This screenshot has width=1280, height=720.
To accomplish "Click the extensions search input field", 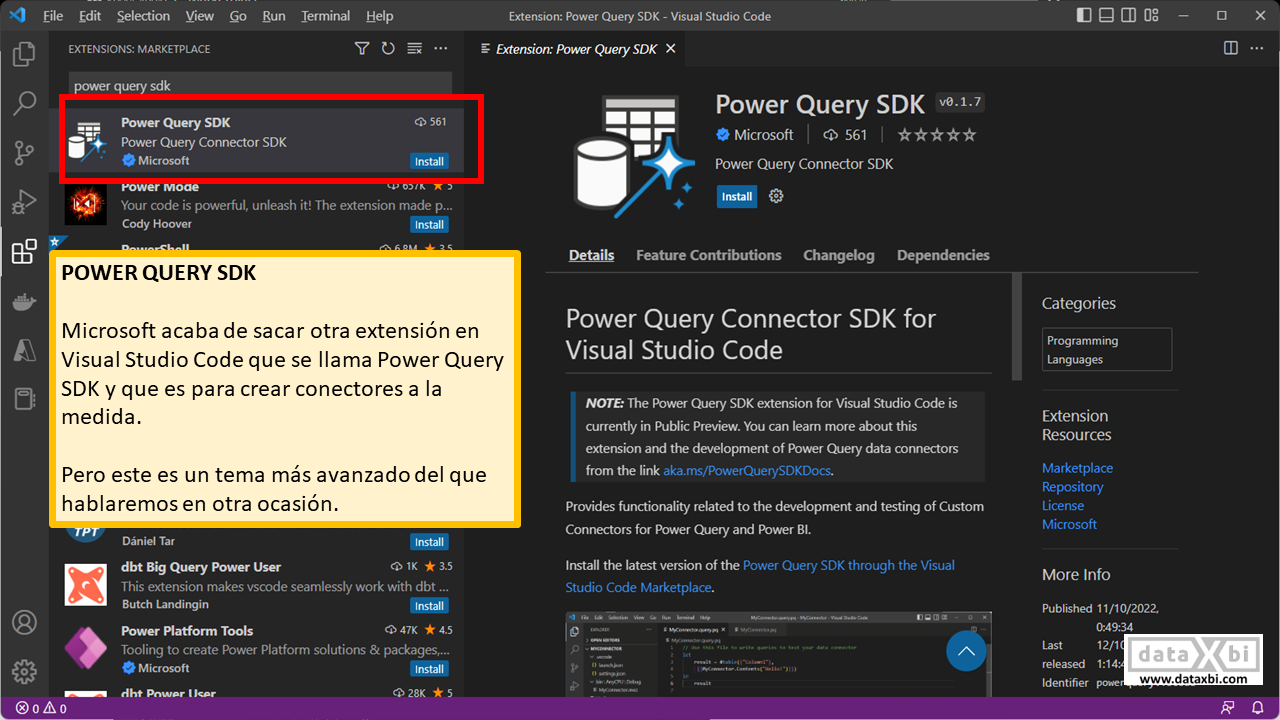I will point(260,86).
